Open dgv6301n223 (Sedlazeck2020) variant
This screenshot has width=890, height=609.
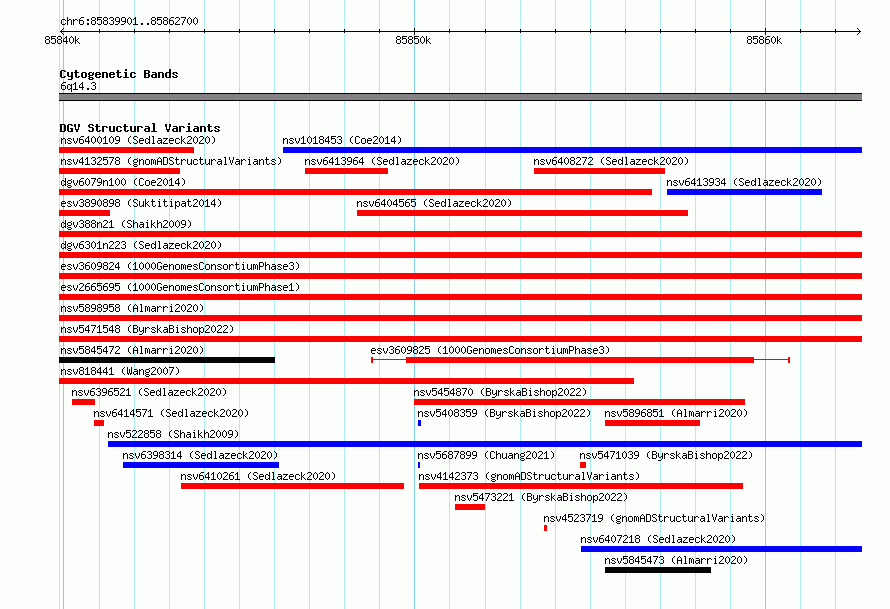tap(141, 245)
